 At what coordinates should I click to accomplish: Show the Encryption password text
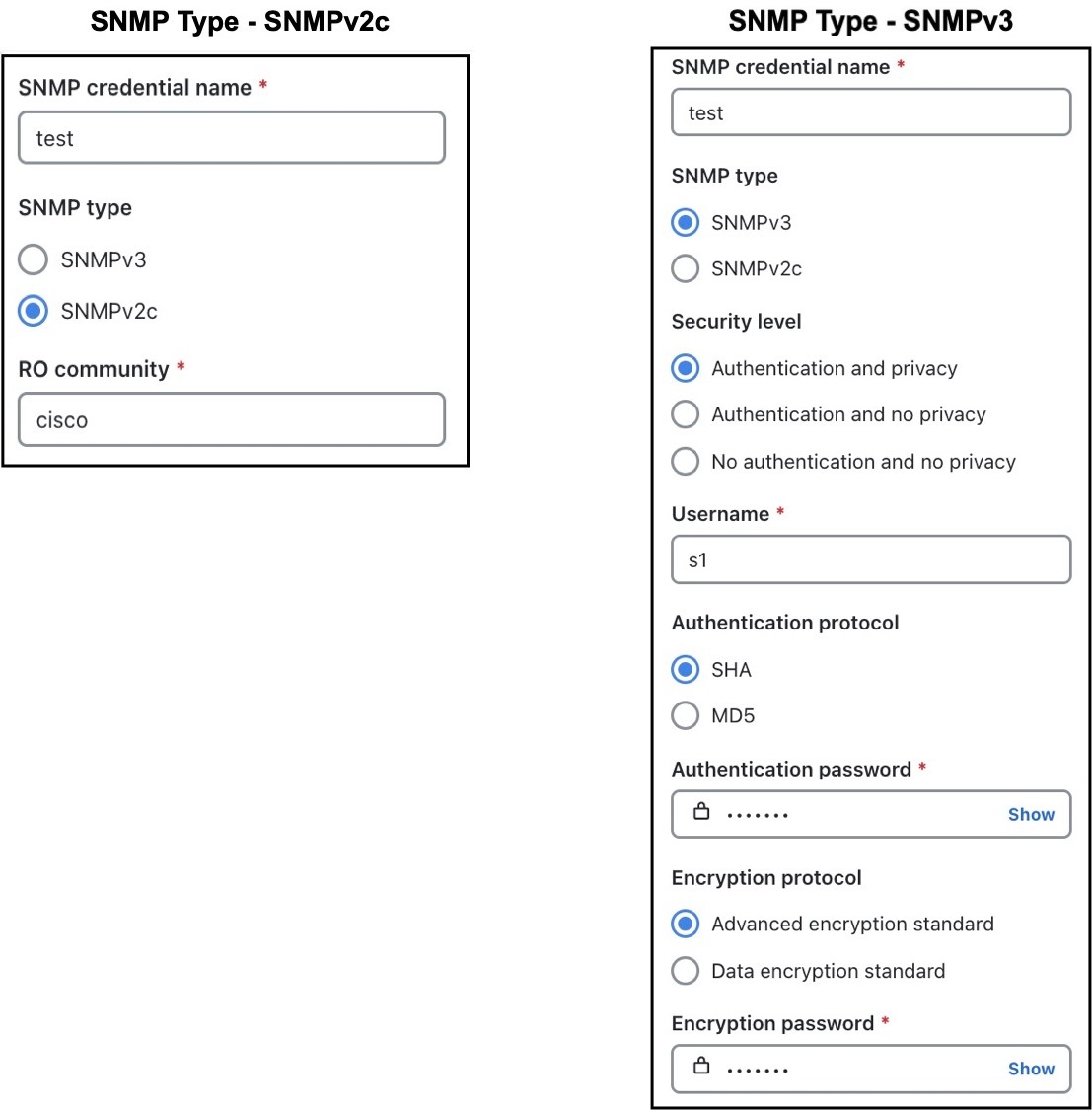(x=1030, y=1069)
